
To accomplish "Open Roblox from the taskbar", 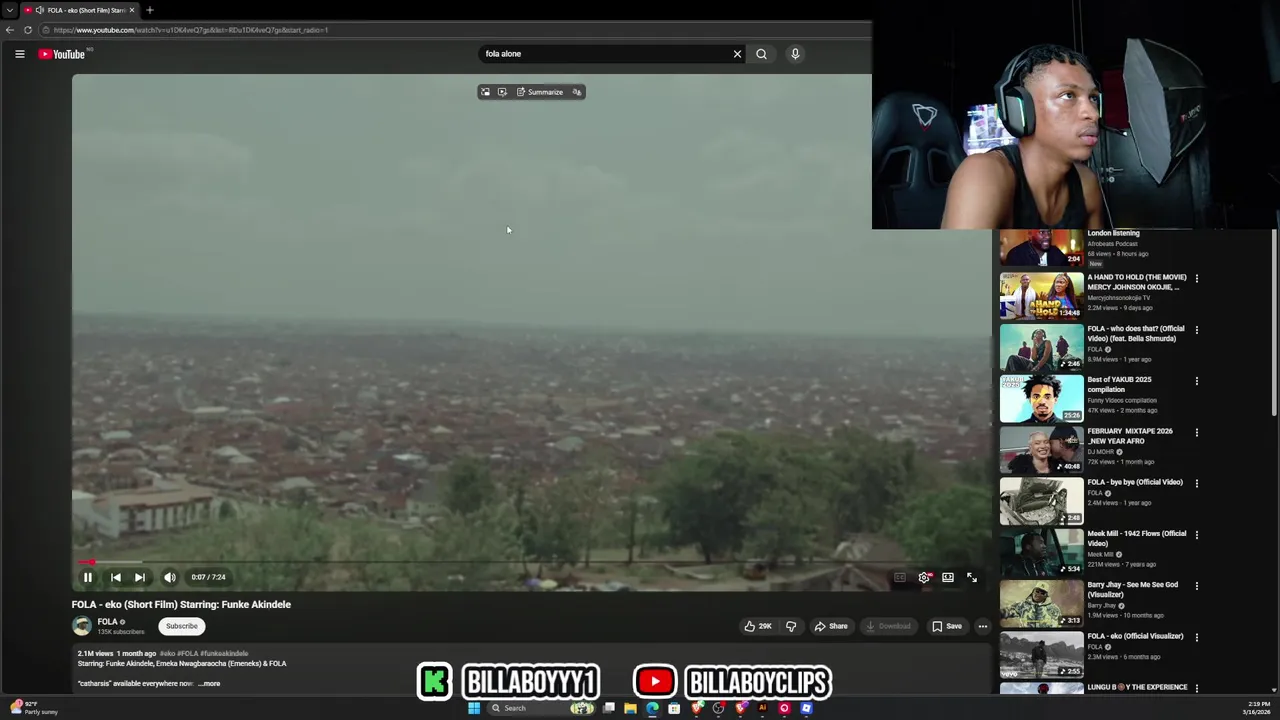I will click(806, 708).
